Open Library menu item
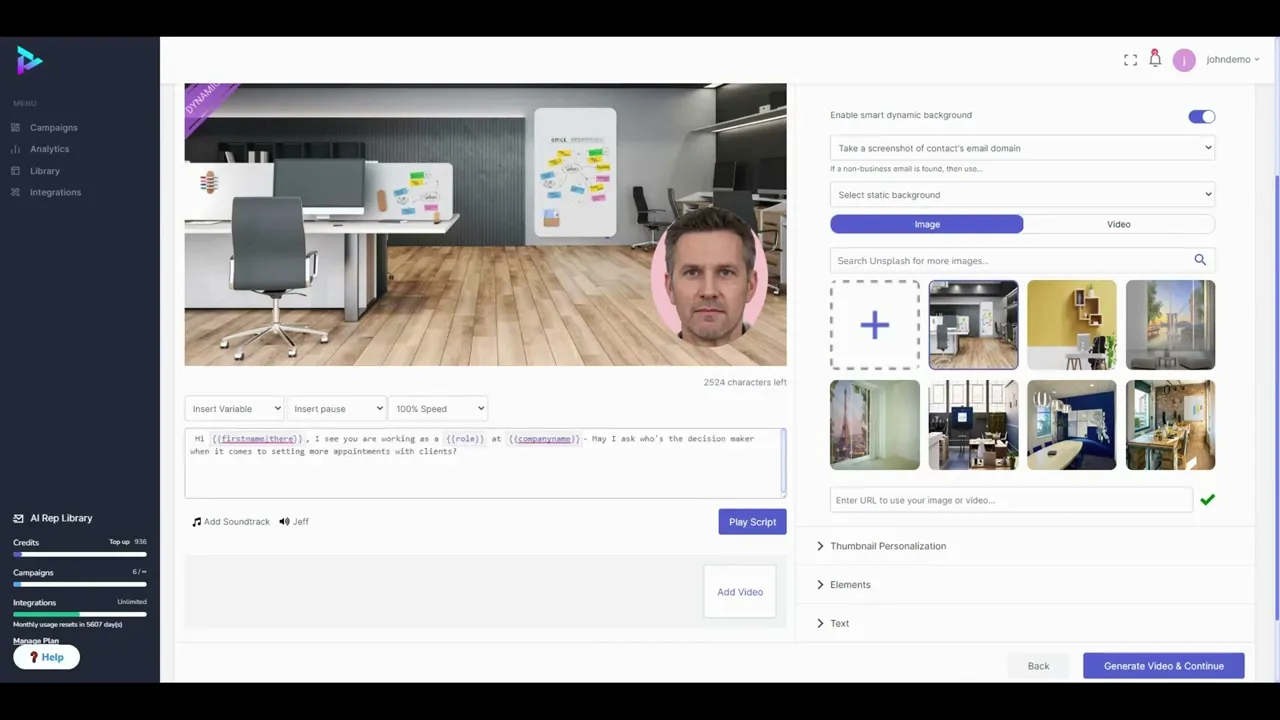This screenshot has width=1280, height=720. click(x=45, y=171)
